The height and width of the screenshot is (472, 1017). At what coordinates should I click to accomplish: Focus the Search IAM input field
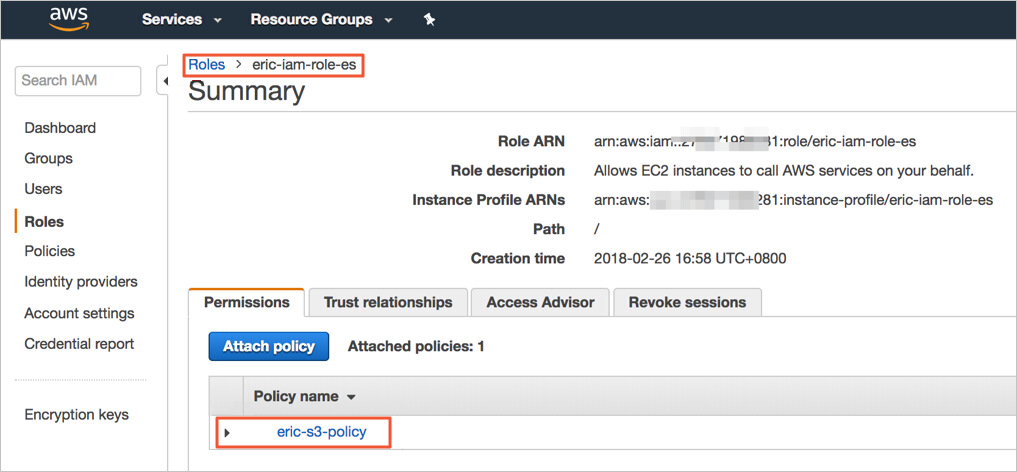[x=80, y=81]
